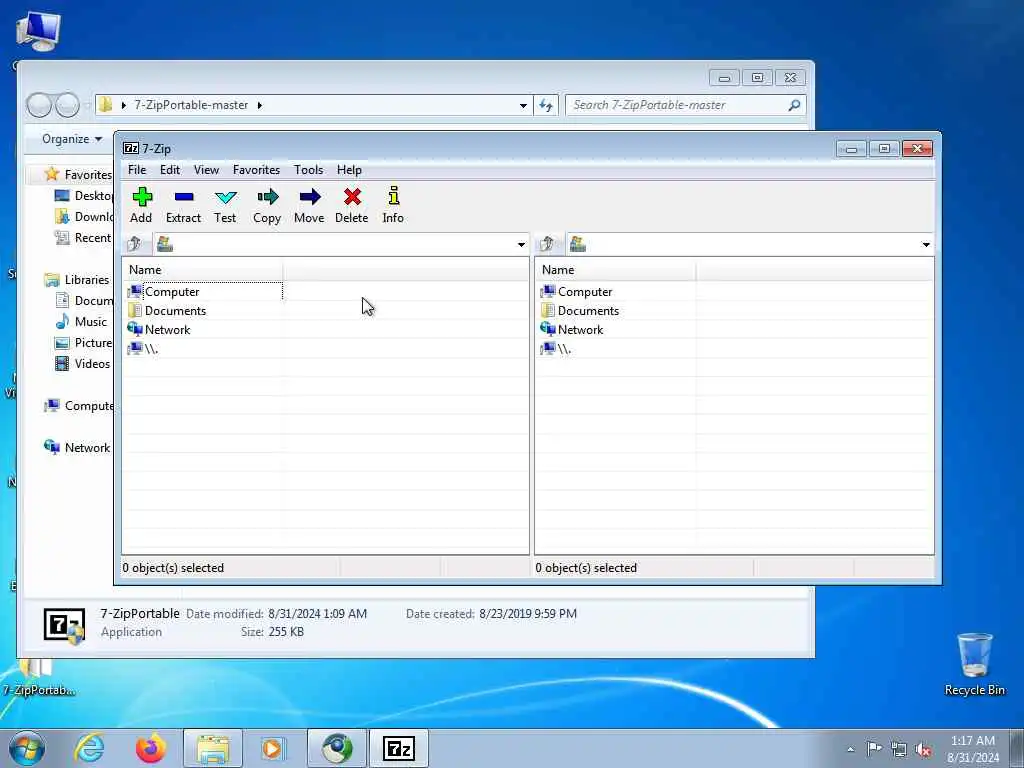1024x768 pixels.
Task: Click the Explorer refresh button
Action: coord(546,105)
